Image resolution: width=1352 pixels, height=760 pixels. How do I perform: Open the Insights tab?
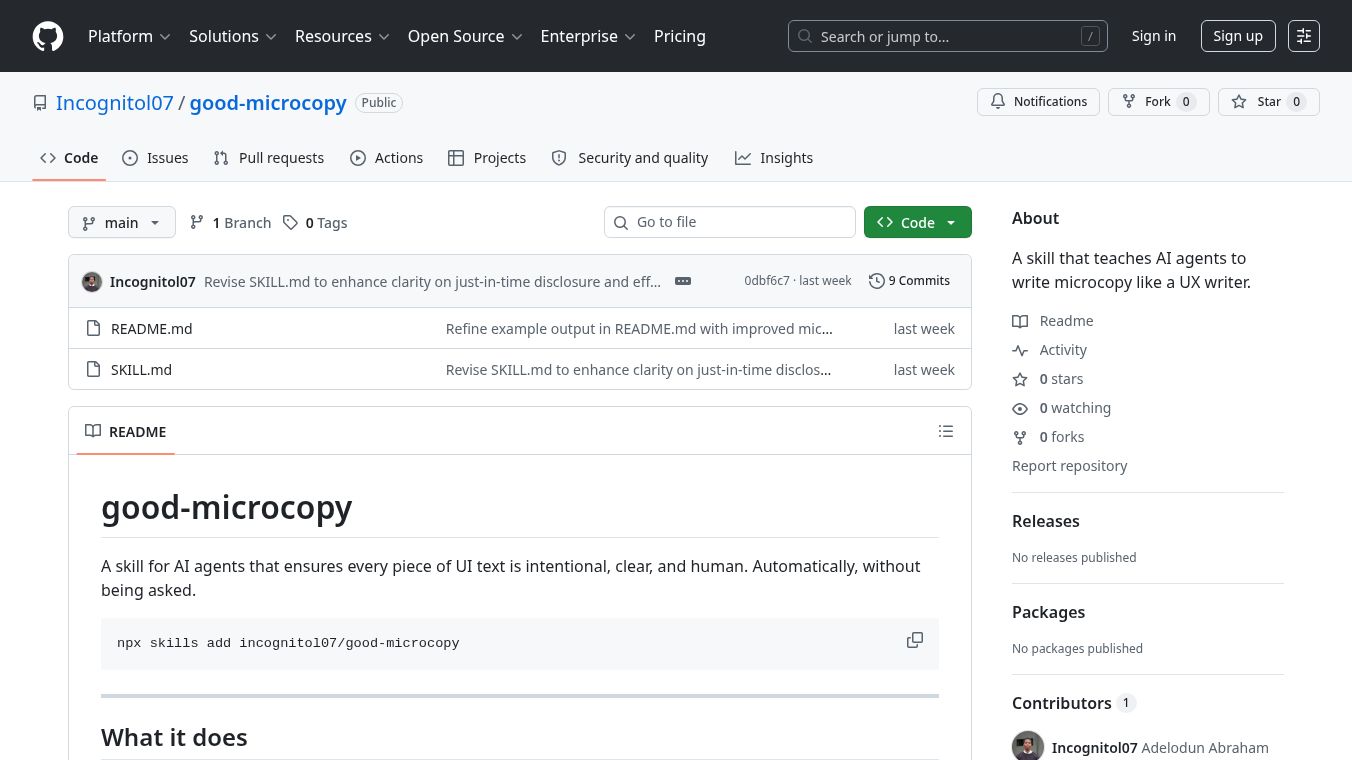(774, 158)
